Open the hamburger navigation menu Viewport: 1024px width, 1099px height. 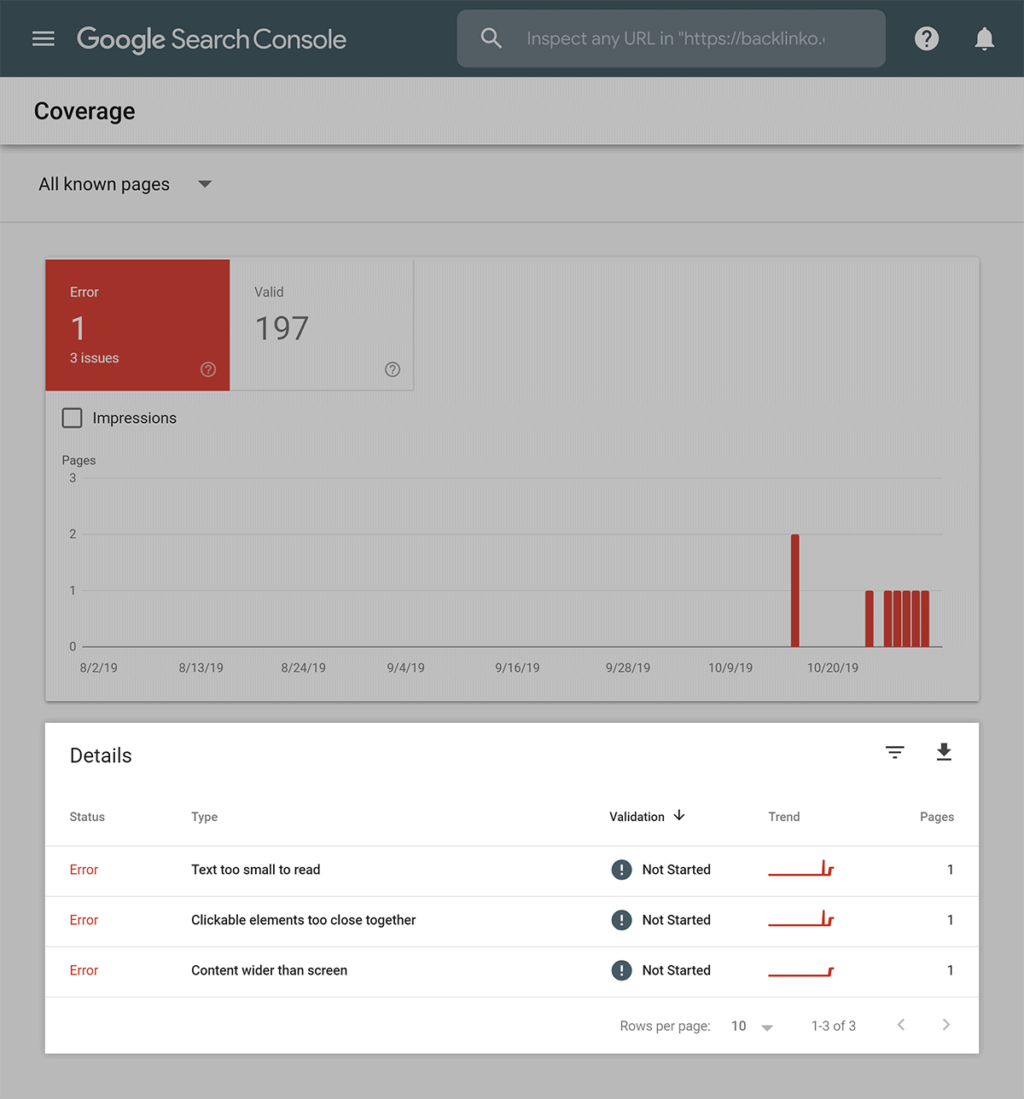click(x=43, y=39)
